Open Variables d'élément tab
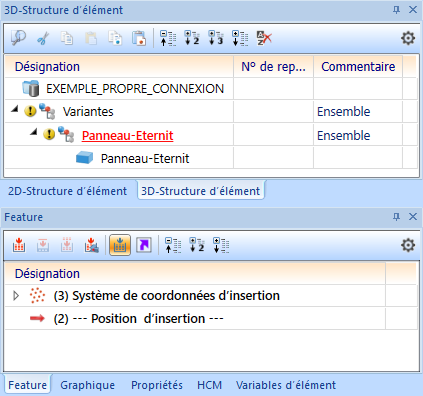This screenshot has width=423, height=396. [286, 385]
